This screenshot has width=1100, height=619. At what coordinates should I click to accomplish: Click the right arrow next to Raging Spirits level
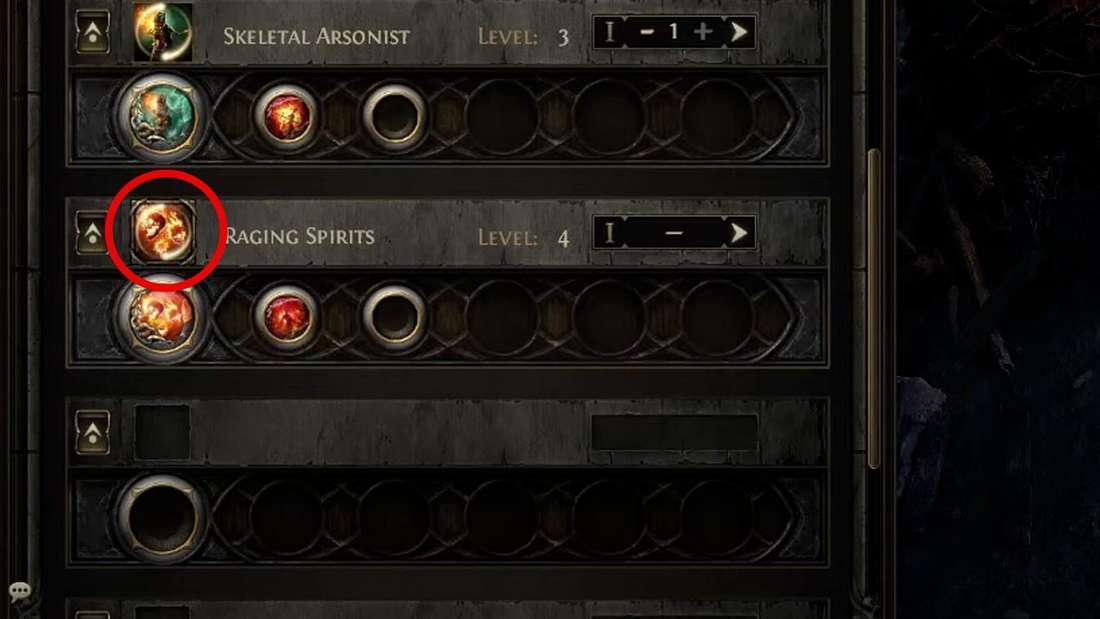coord(738,233)
